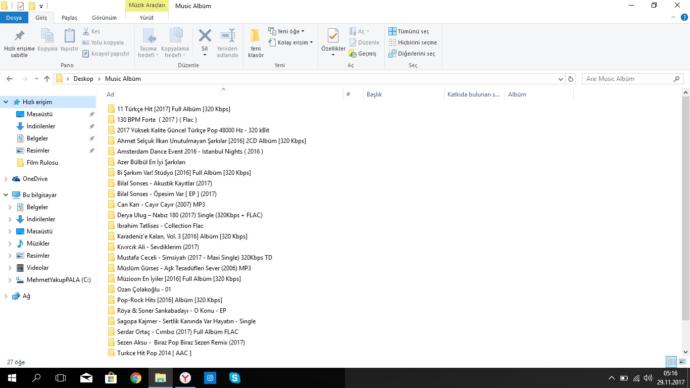This screenshot has height=388, width=690.
Task: Select the Müzik Araçları contextual tab
Action: (x=147, y=5)
